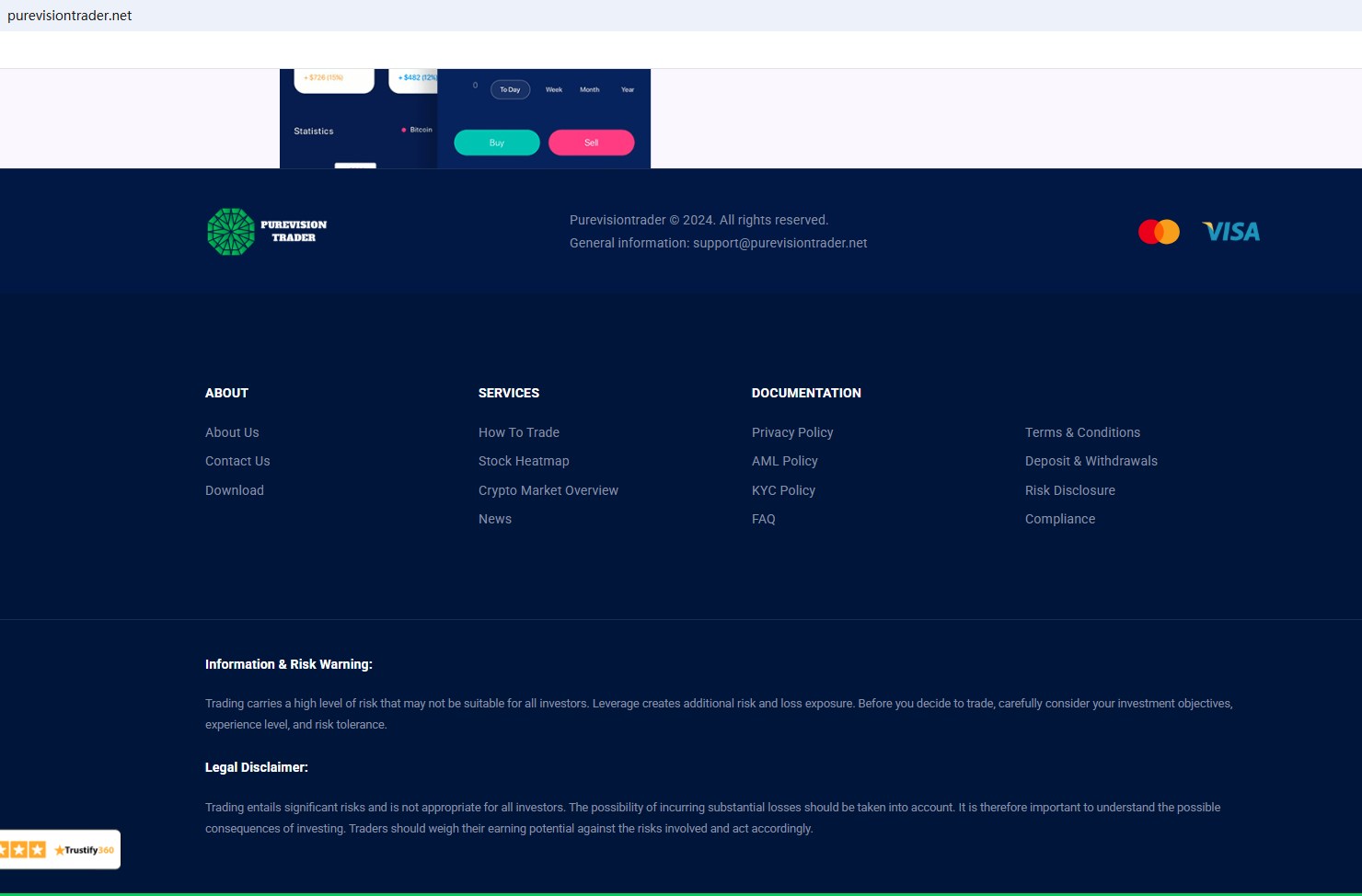1362x896 pixels.
Task: Click the VISA payment logo
Action: coord(1230,232)
